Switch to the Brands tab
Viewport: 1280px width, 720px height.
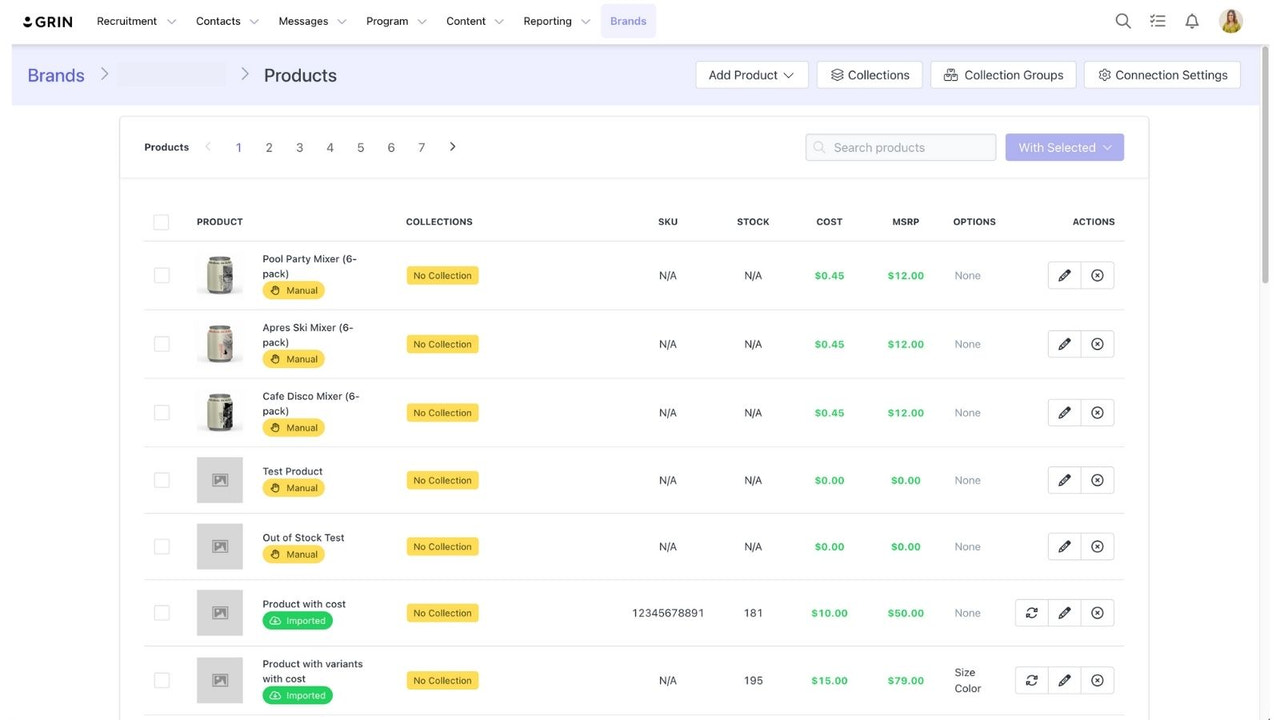point(628,20)
